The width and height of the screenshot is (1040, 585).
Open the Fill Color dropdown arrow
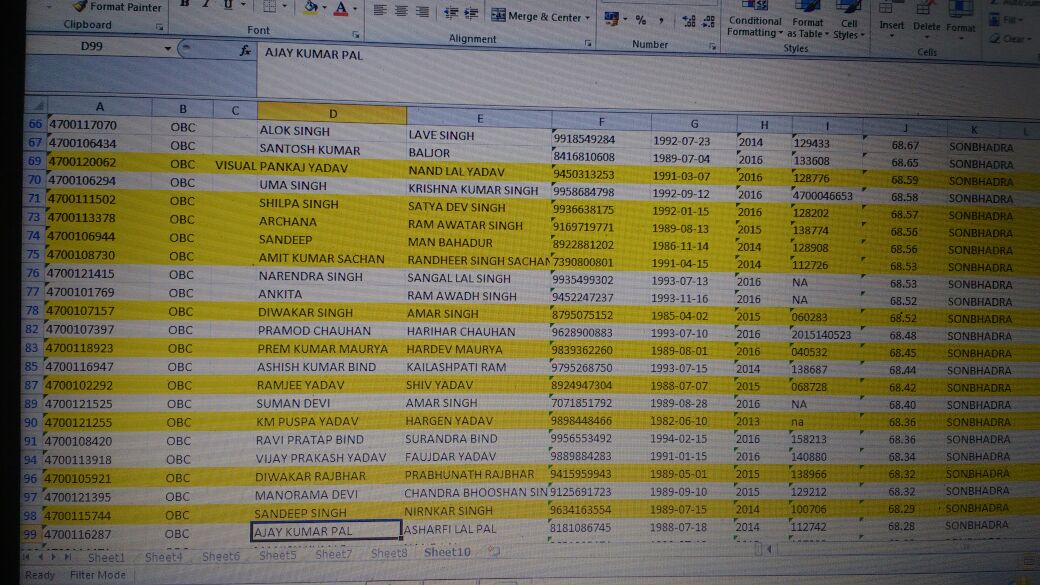coord(325,8)
